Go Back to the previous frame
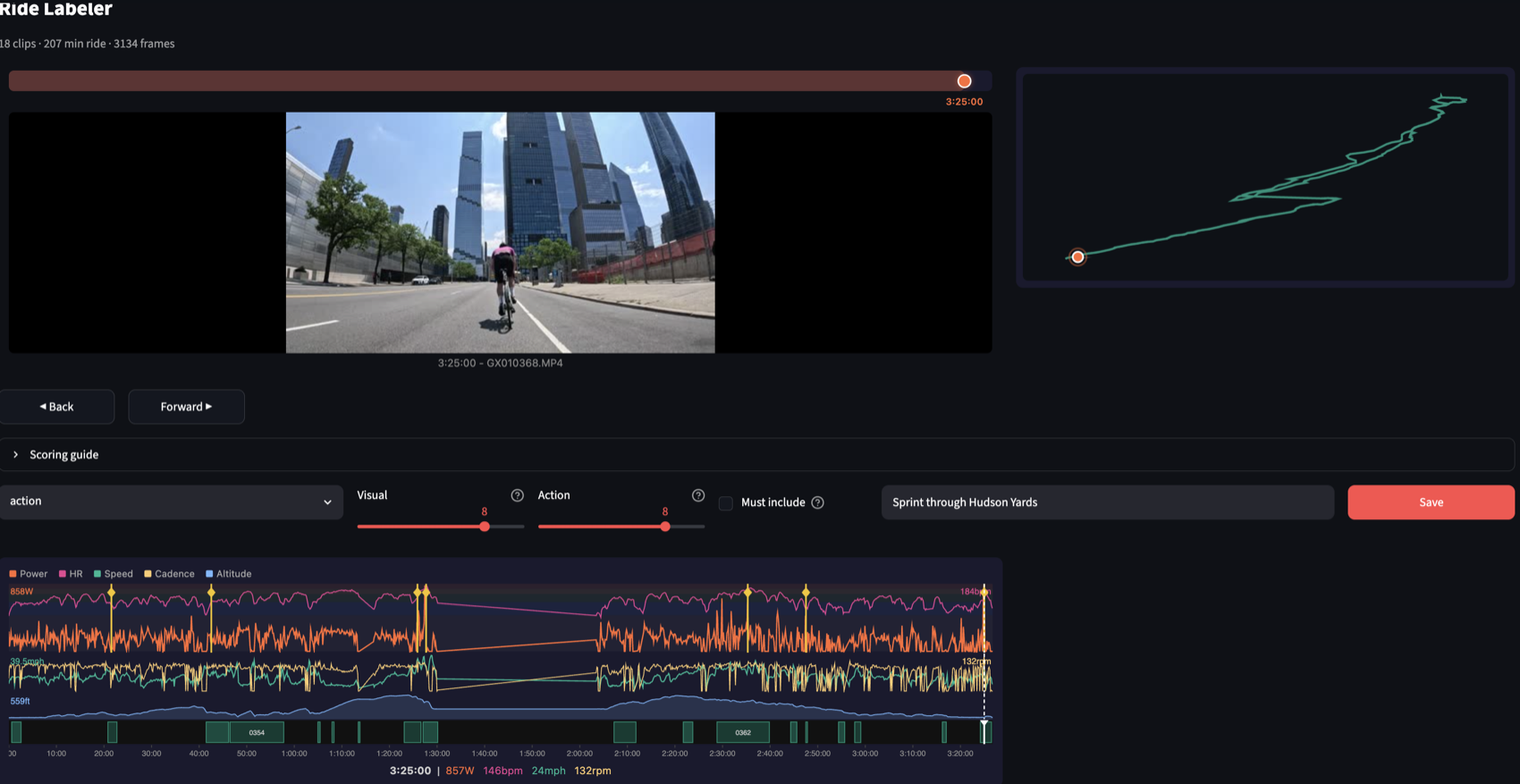1520x784 pixels. pyautogui.click(x=56, y=407)
